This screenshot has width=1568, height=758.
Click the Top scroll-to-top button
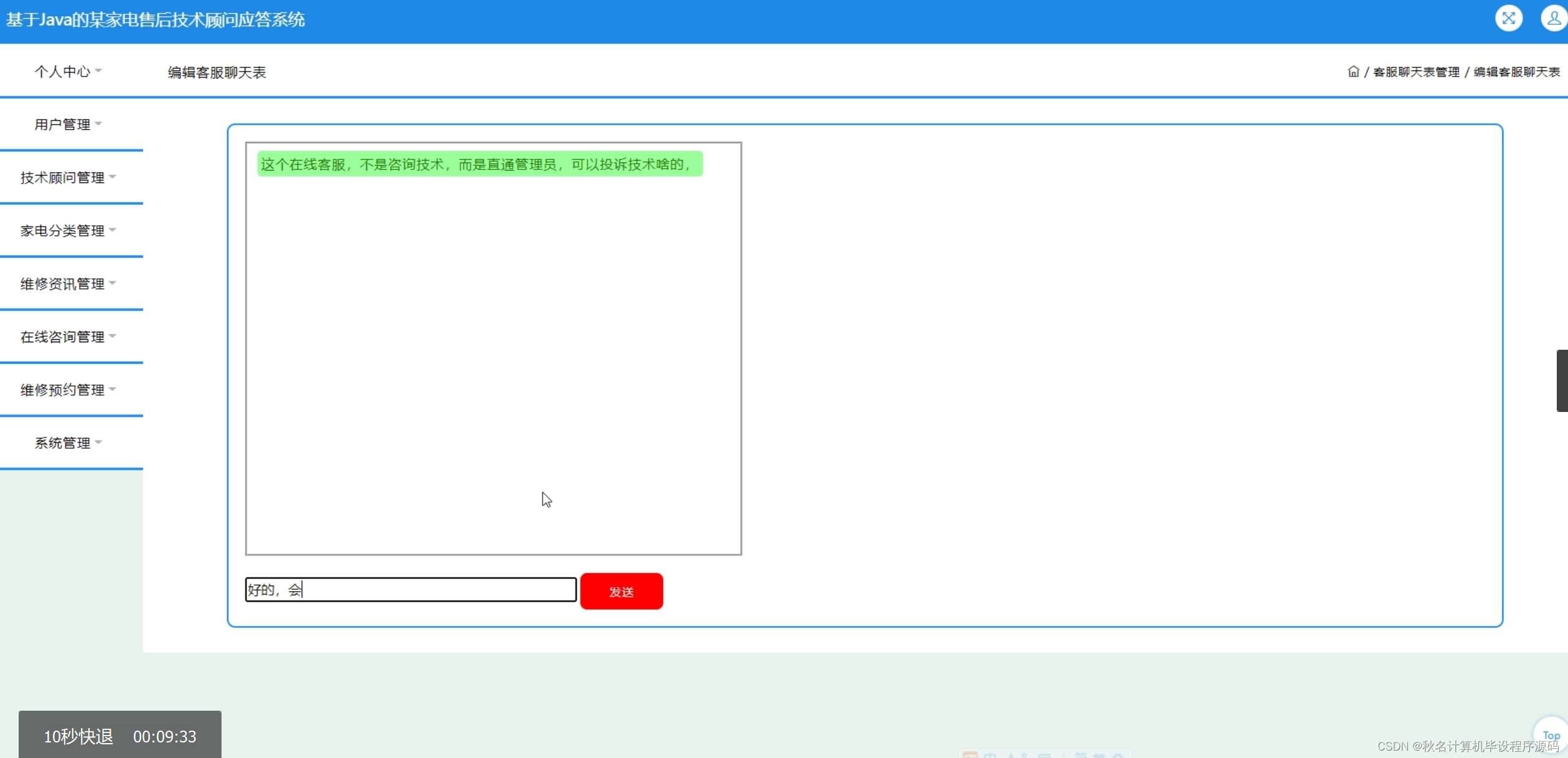coord(1551,735)
